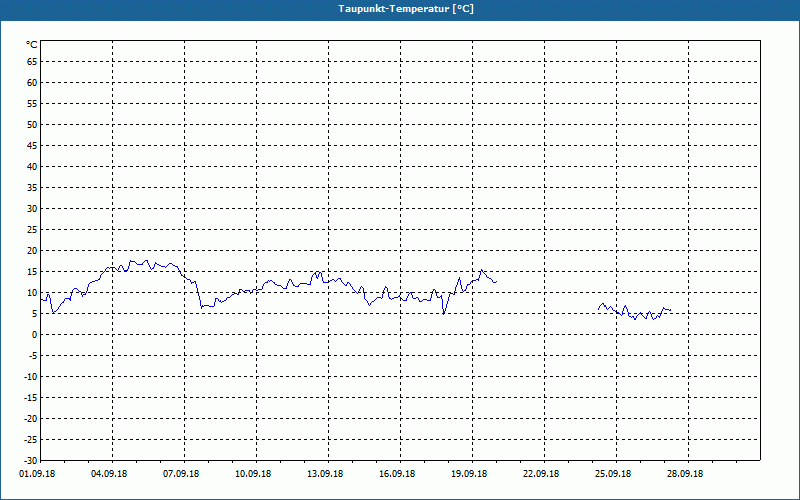The height and width of the screenshot is (500, 800).
Task: Click the 30 y-axis label
Action: tap(32, 209)
